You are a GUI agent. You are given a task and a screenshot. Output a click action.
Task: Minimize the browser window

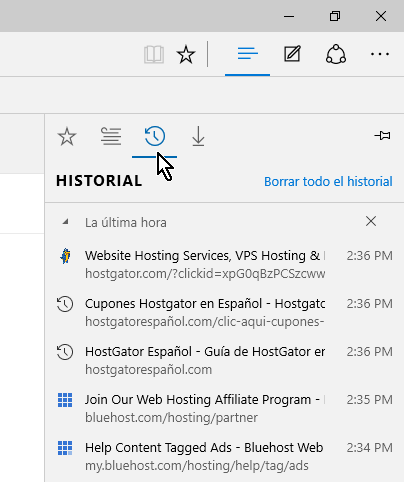click(x=289, y=16)
